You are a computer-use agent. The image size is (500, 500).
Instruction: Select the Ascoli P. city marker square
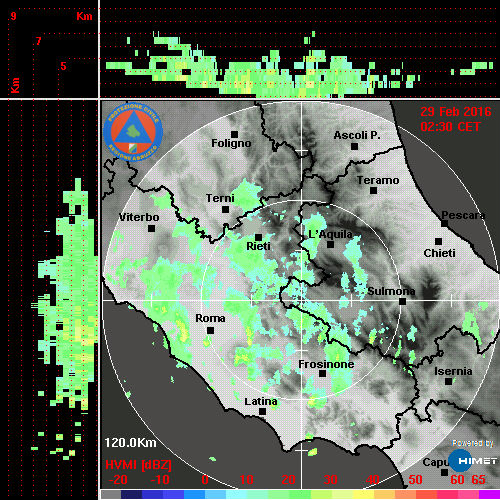click(355, 146)
